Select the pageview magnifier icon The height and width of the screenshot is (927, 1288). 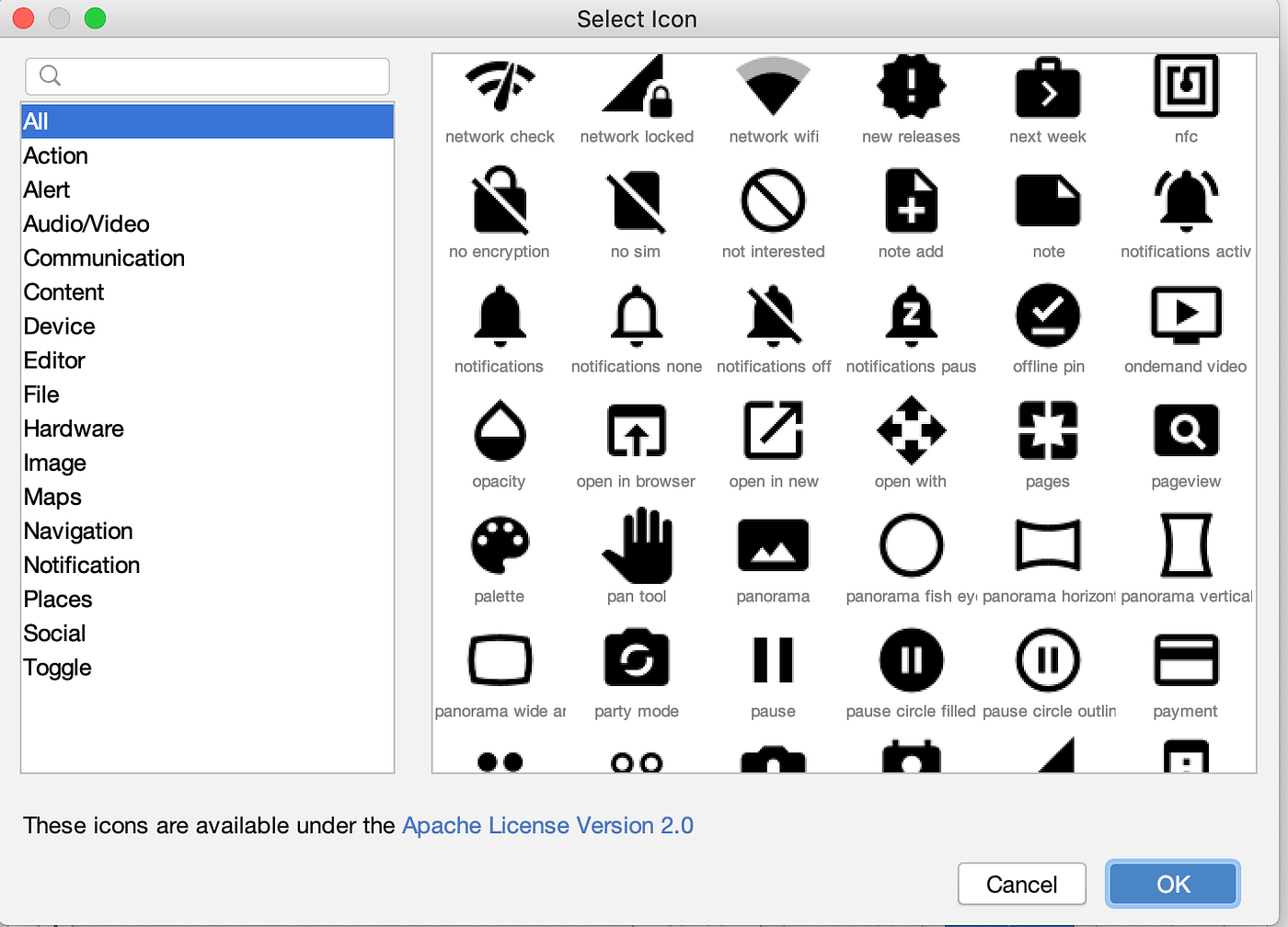(x=1185, y=430)
